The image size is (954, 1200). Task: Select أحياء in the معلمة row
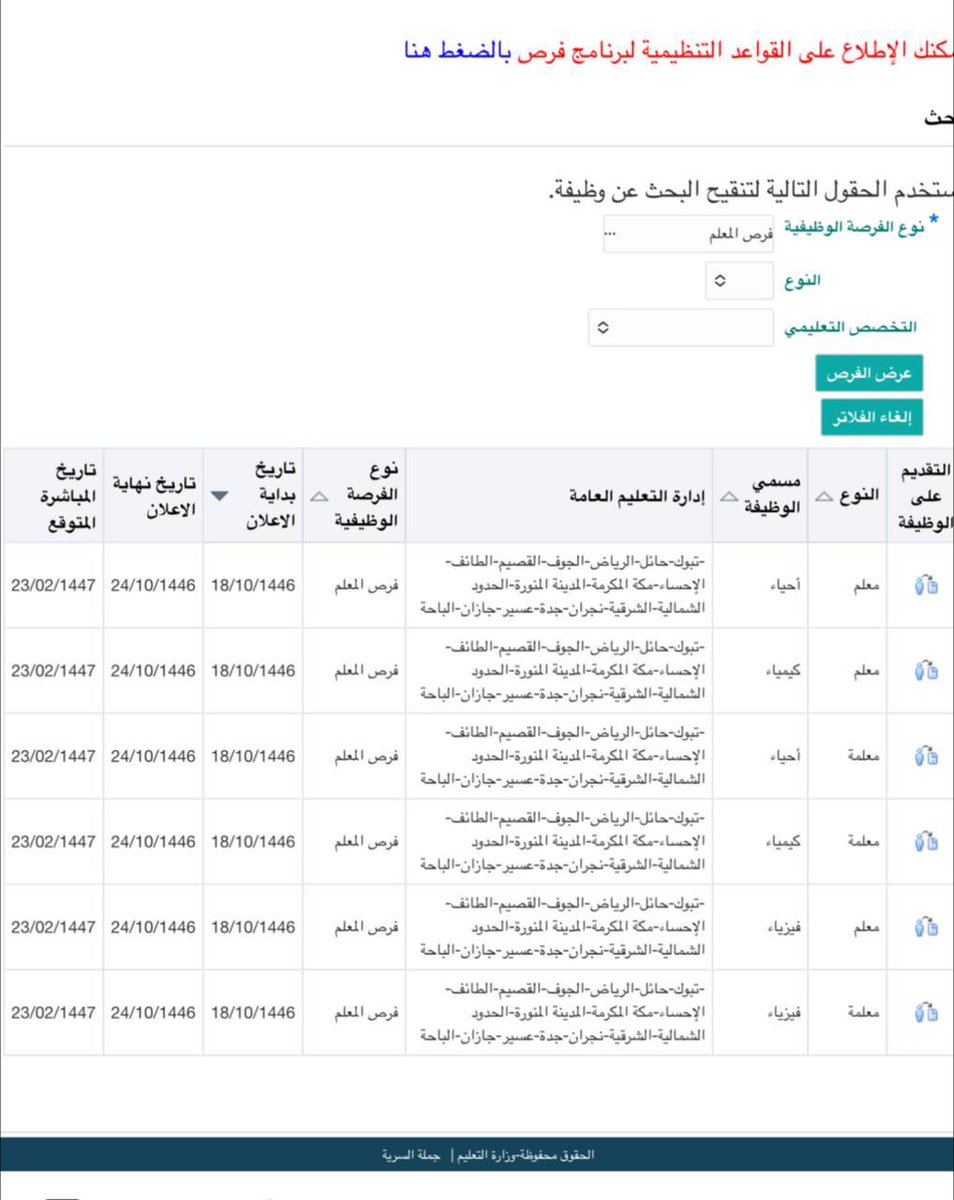[x=787, y=757]
